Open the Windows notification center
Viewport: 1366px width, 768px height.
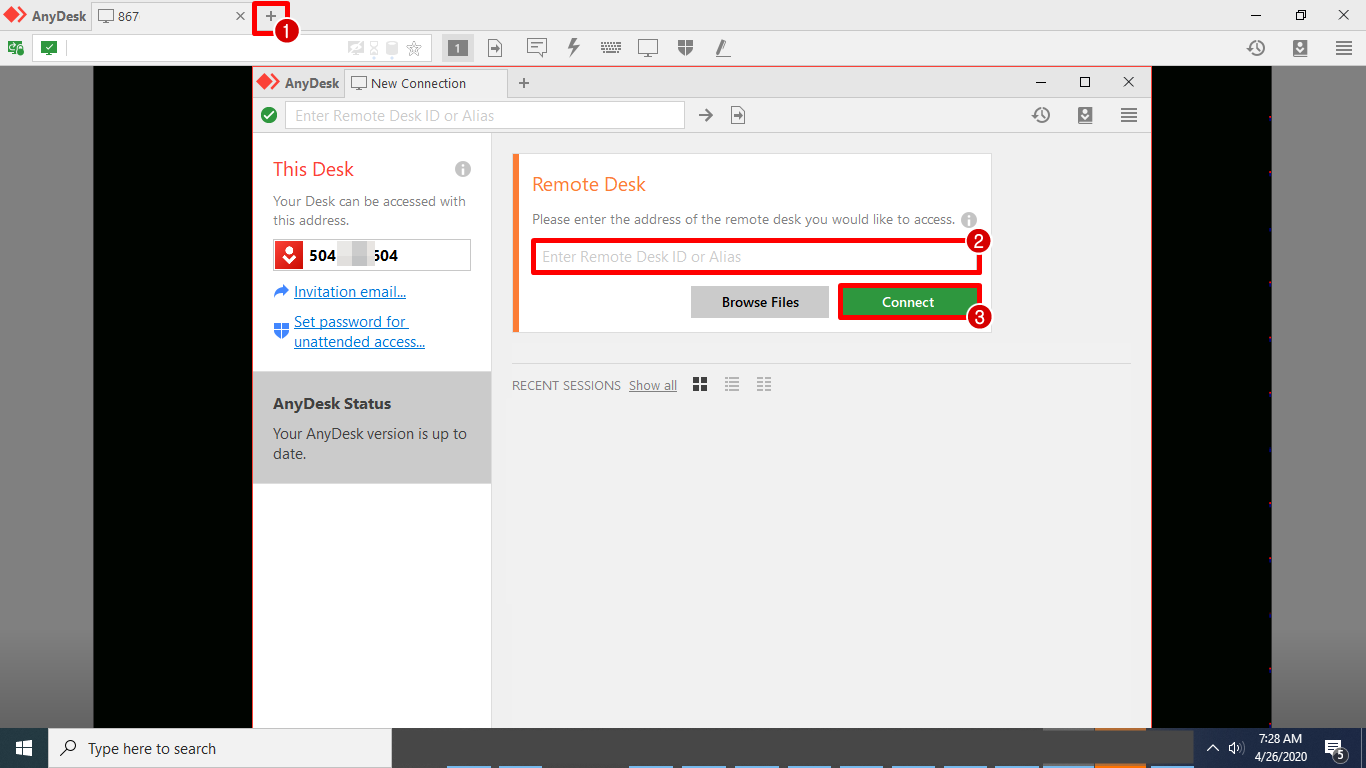pos(1334,748)
